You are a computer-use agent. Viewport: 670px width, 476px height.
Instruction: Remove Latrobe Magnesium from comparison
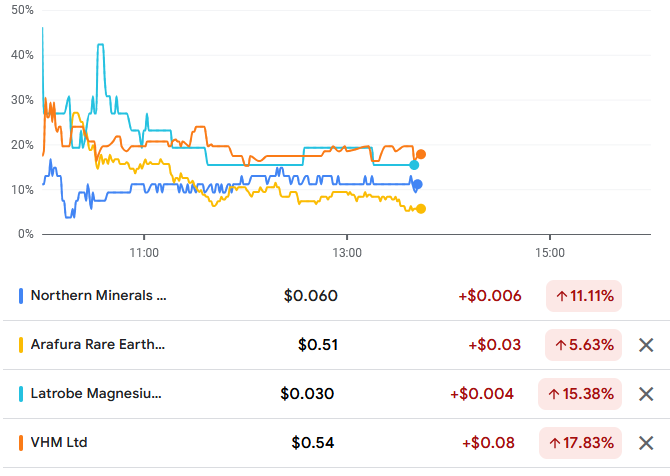tap(646, 394)
